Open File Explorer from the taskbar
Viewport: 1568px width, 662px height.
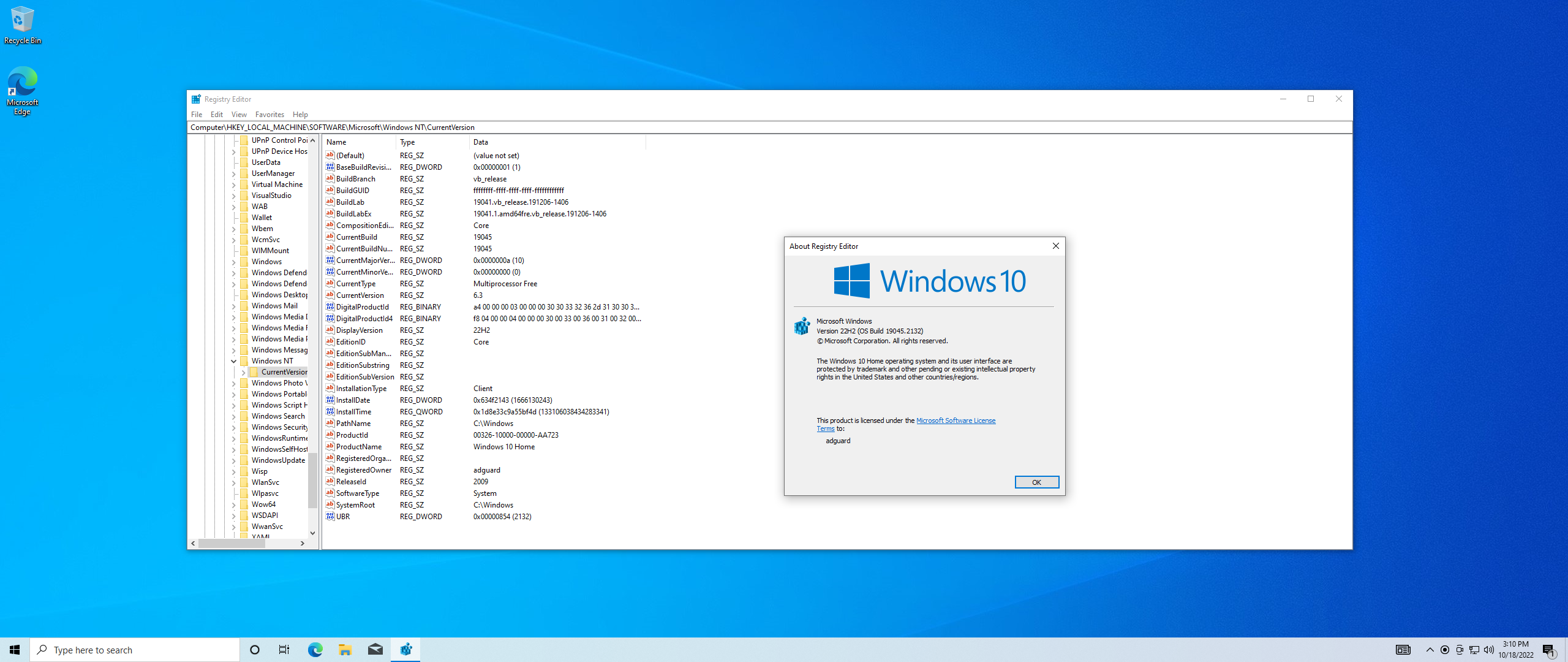tap(345, 650)
